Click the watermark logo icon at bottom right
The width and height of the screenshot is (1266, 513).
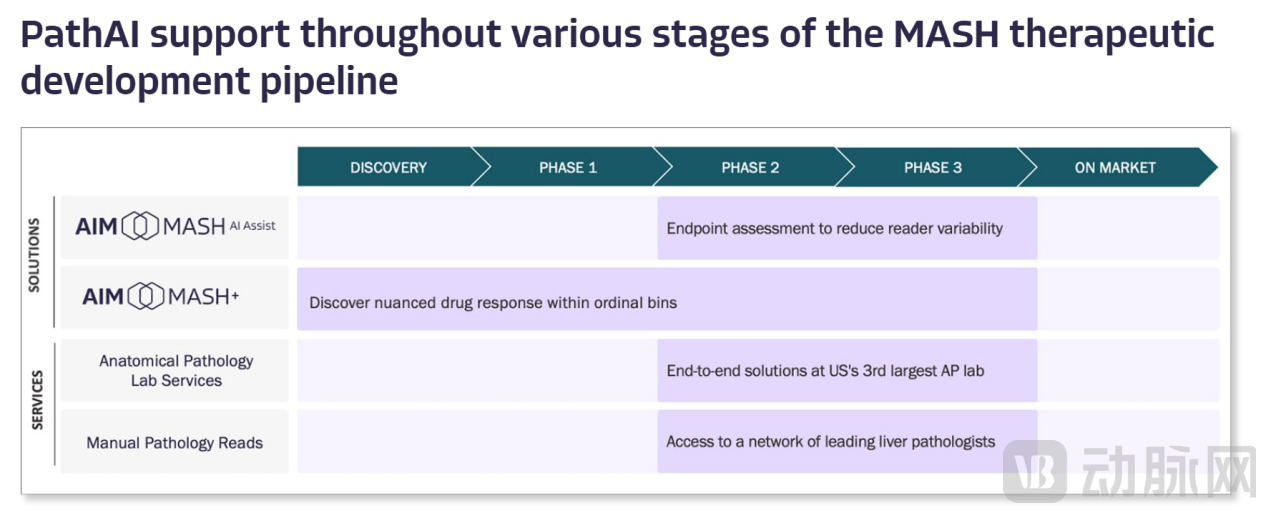click(1036, 472)
